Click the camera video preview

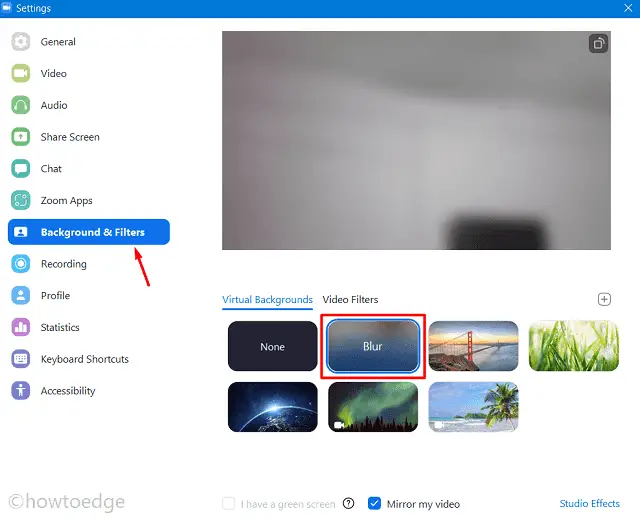[416, 140]
